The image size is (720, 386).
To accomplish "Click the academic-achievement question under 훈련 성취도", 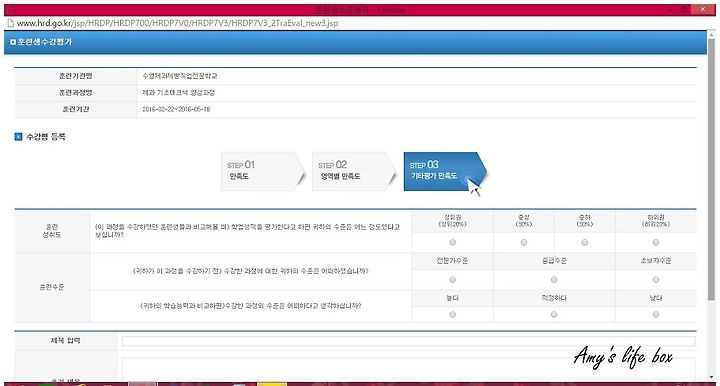I will tap(248, 231).
